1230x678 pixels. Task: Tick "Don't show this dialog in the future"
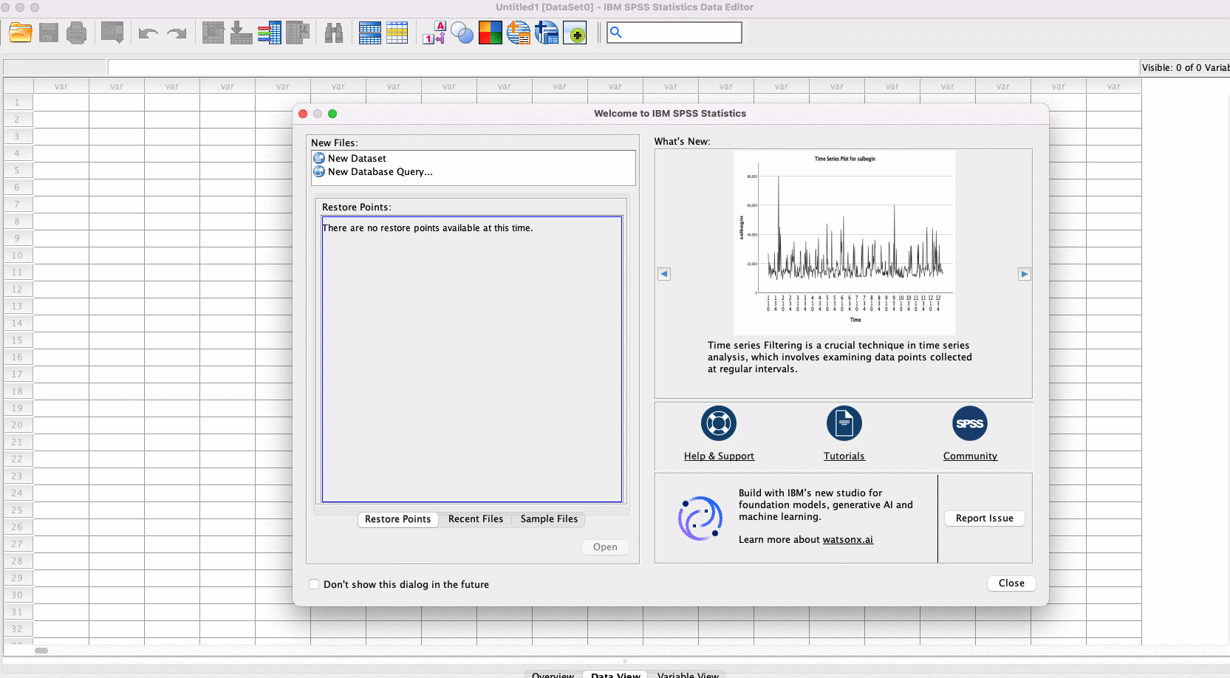pyautogui.click(x=314, y=584)
